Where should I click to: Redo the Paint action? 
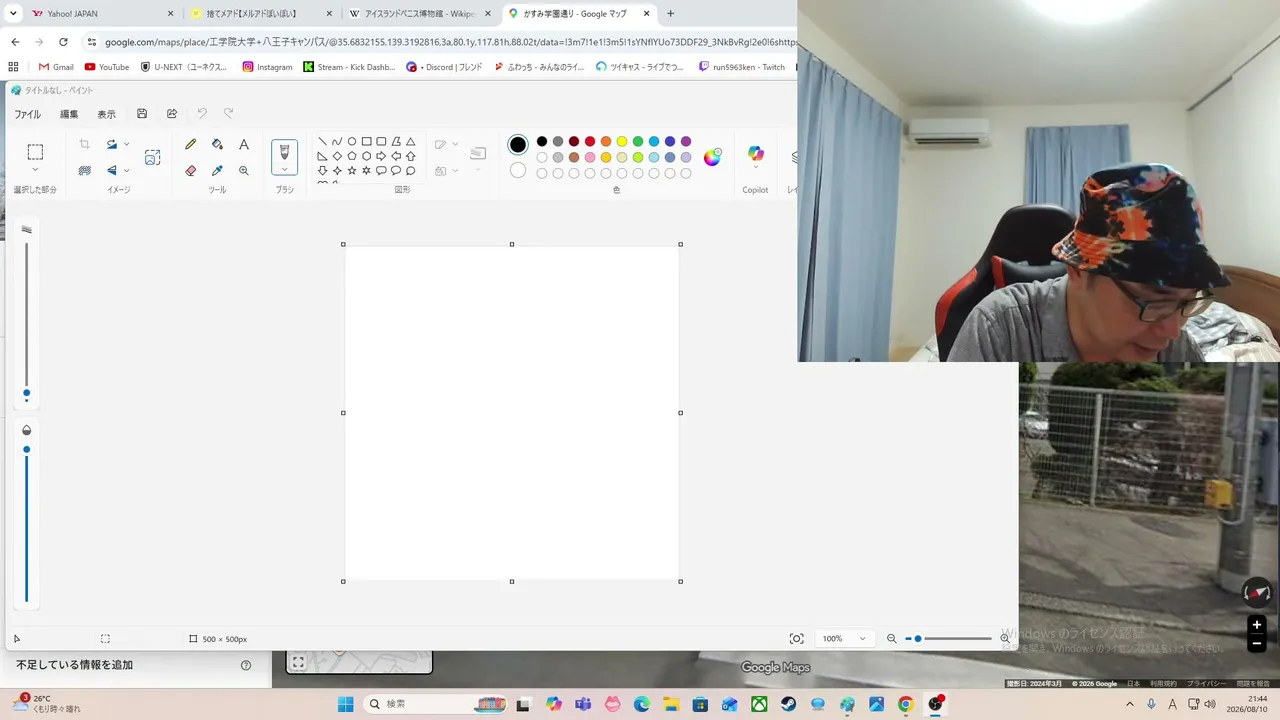[228, 114]
